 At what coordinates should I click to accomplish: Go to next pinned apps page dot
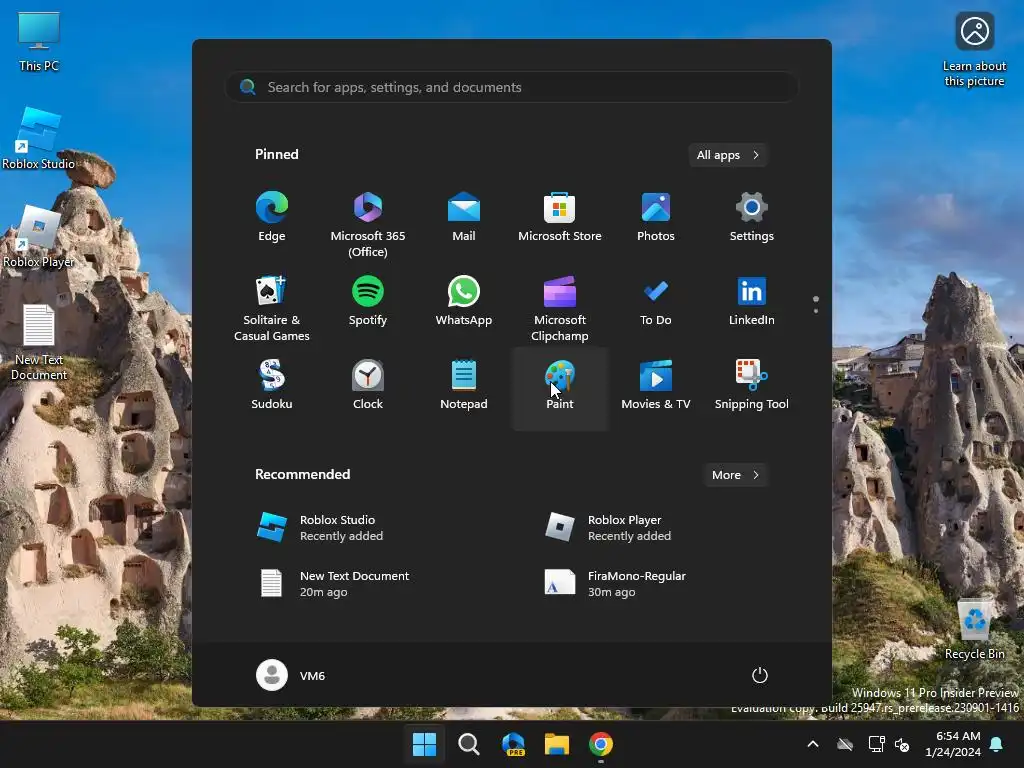coord(816,311)
